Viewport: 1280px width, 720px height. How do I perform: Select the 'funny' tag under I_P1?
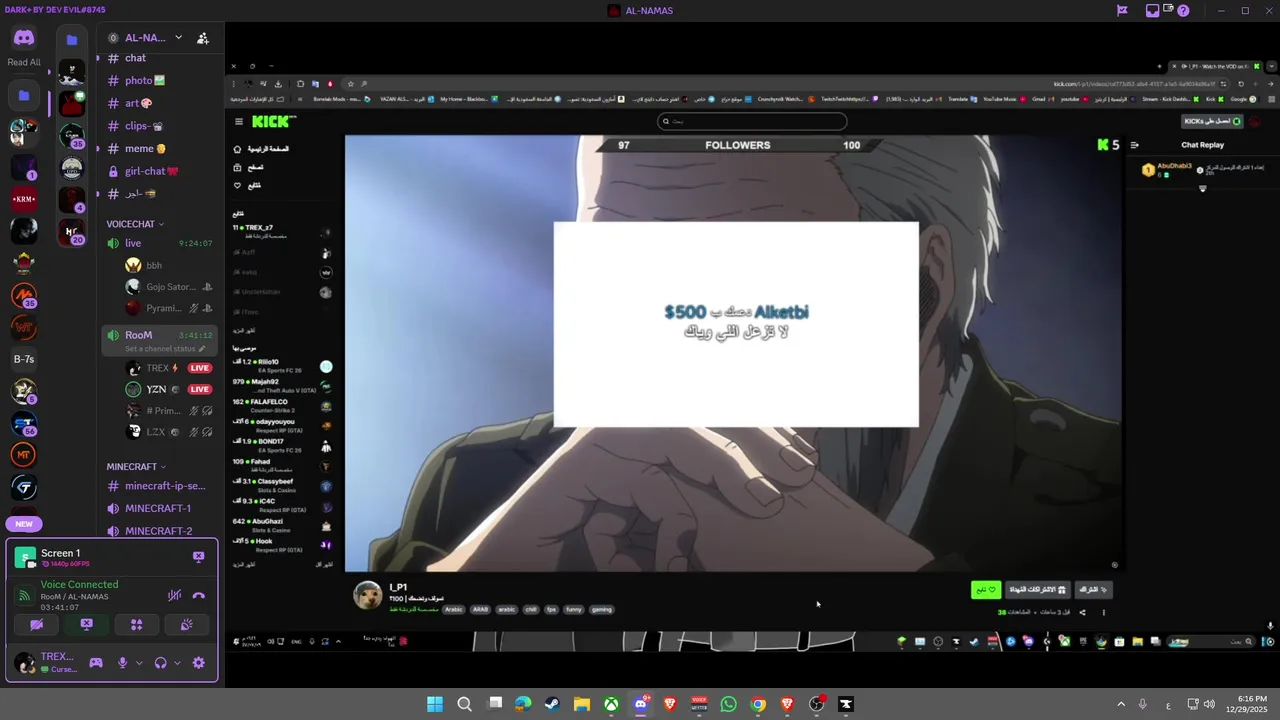click(573, 609)
